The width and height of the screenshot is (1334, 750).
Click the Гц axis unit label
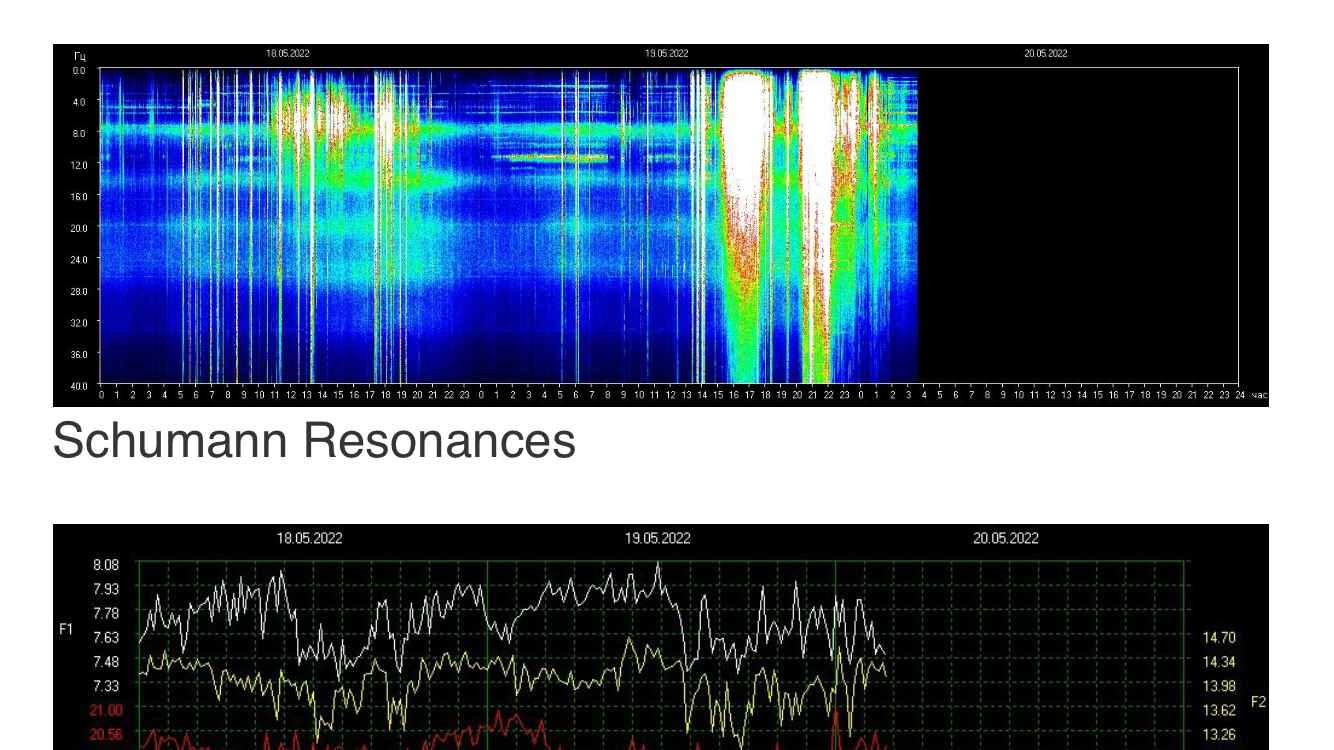click(79, 56)
